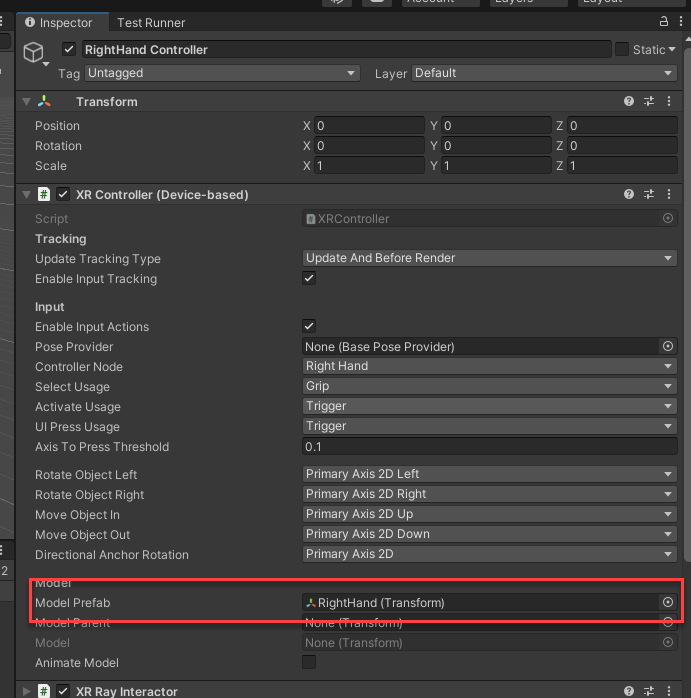Viewport: 691px width, 698px height.
Task: Click the Transform component icon
Action: click(44, 101)
